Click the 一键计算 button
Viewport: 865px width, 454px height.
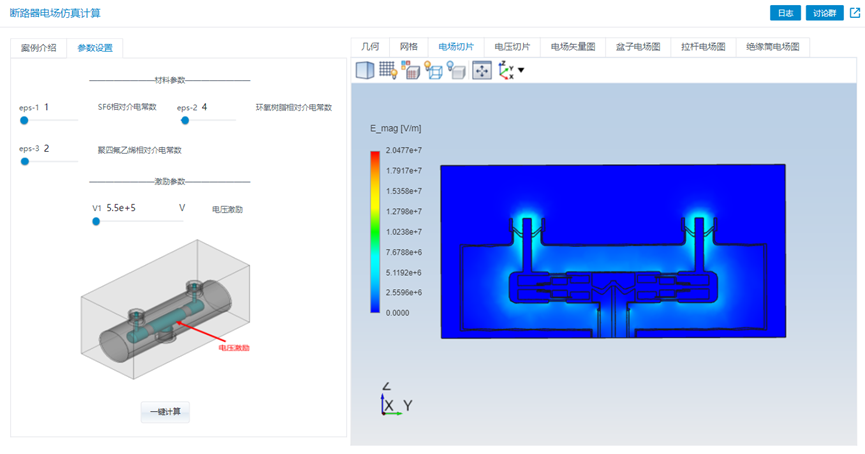click(x=165, y=412)
